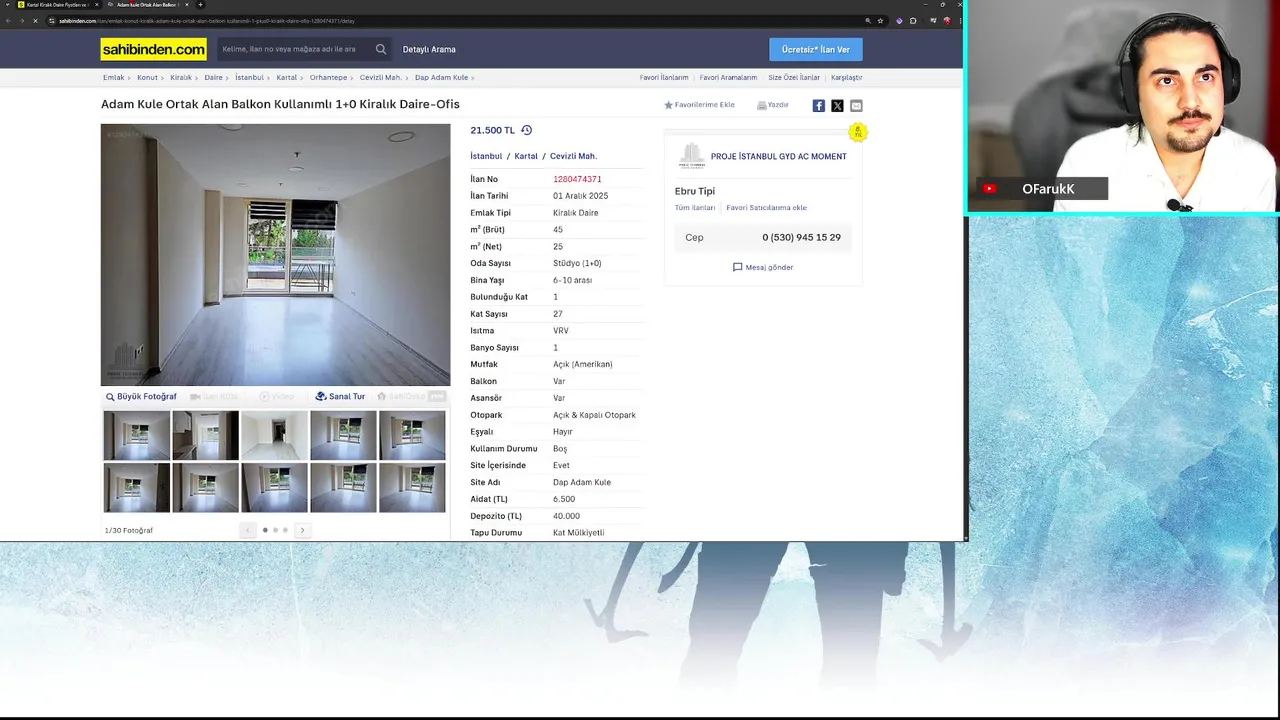The height and width of the screenshot is (720, 1280).
Task: Click the sahibinden.com logo
Action: (154, 49)
